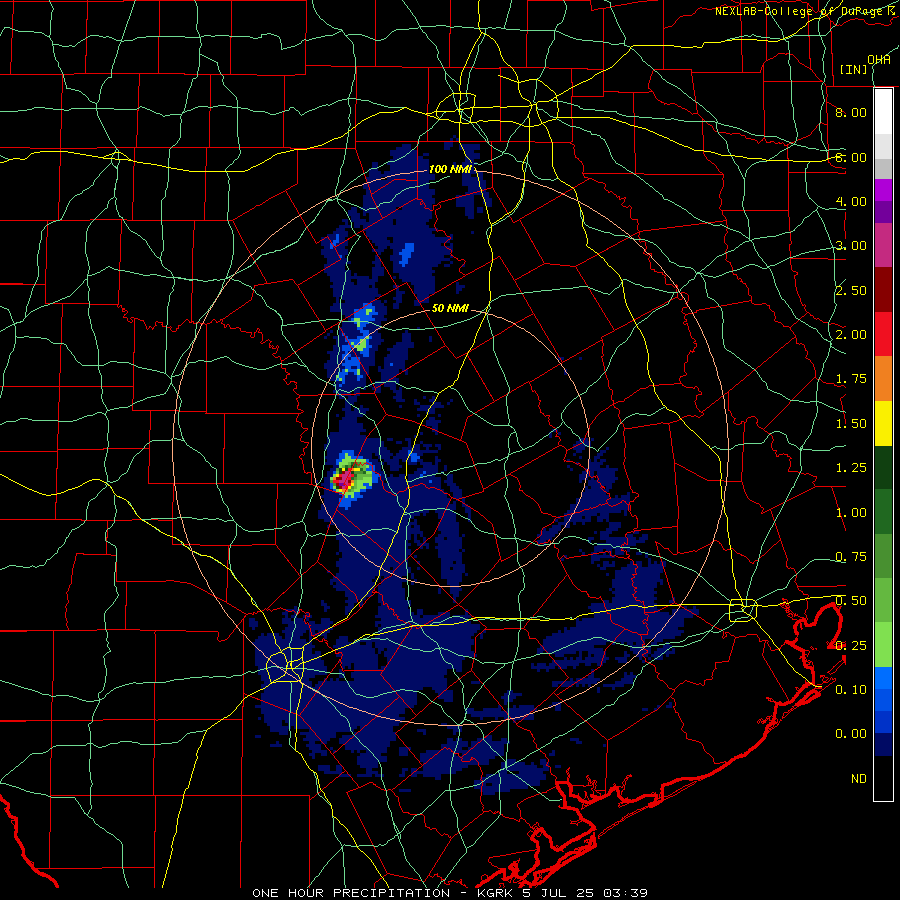This screenshot has height=900, width=900.
Task: Select the bright red legend swatch
Action: (883, 335)
